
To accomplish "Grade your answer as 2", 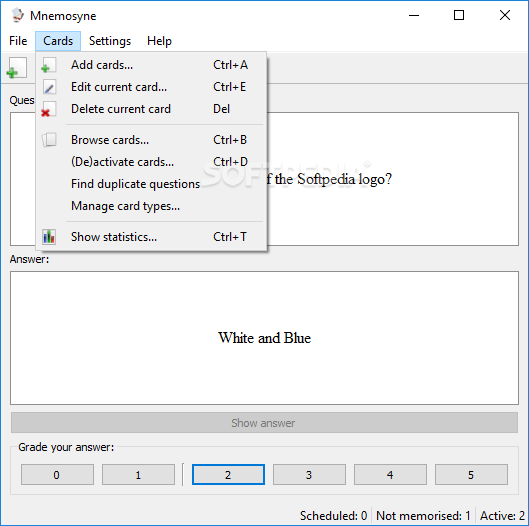I will pyautogui.click(x=228, y=474).
